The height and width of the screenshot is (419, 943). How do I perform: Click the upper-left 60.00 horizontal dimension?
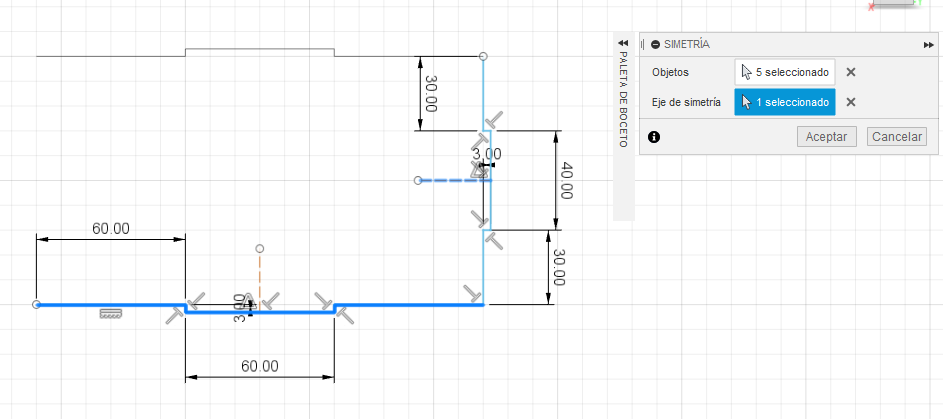111,228
